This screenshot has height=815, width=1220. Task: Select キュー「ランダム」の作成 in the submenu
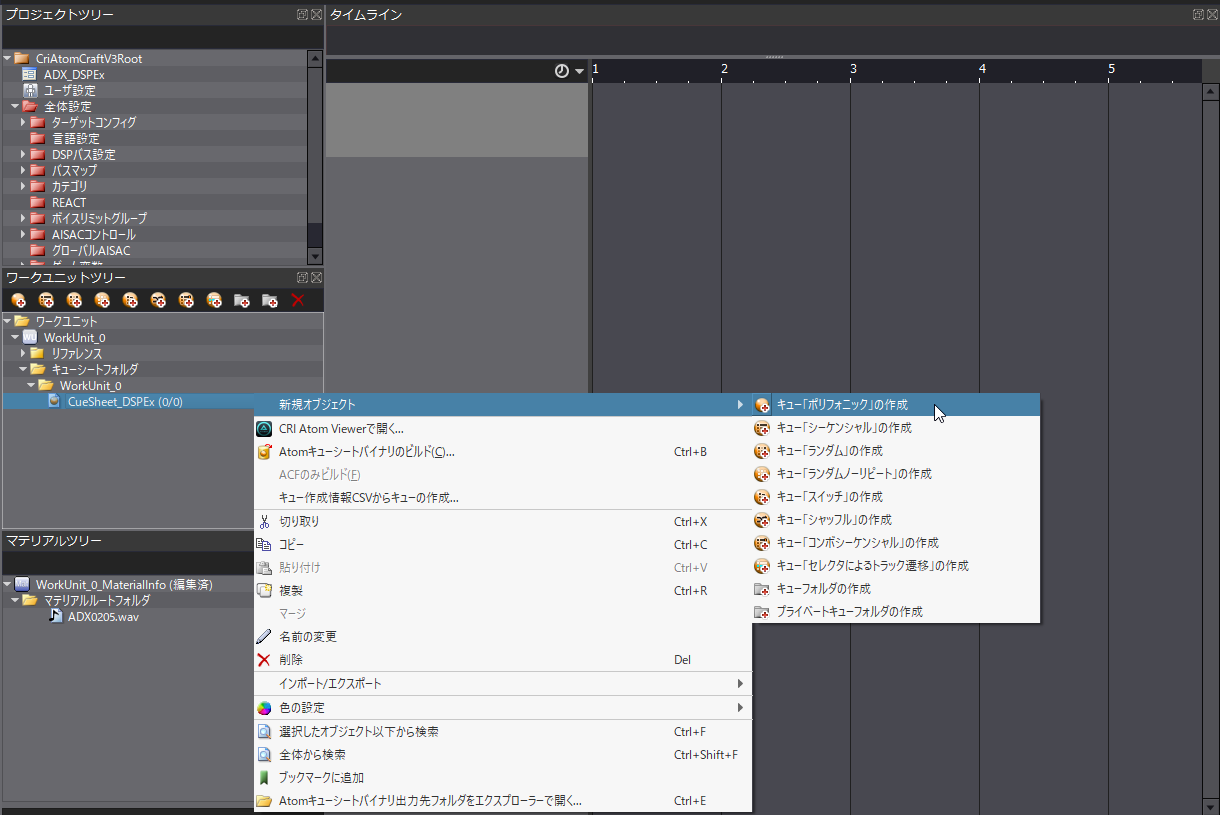[x=896, y=450]
